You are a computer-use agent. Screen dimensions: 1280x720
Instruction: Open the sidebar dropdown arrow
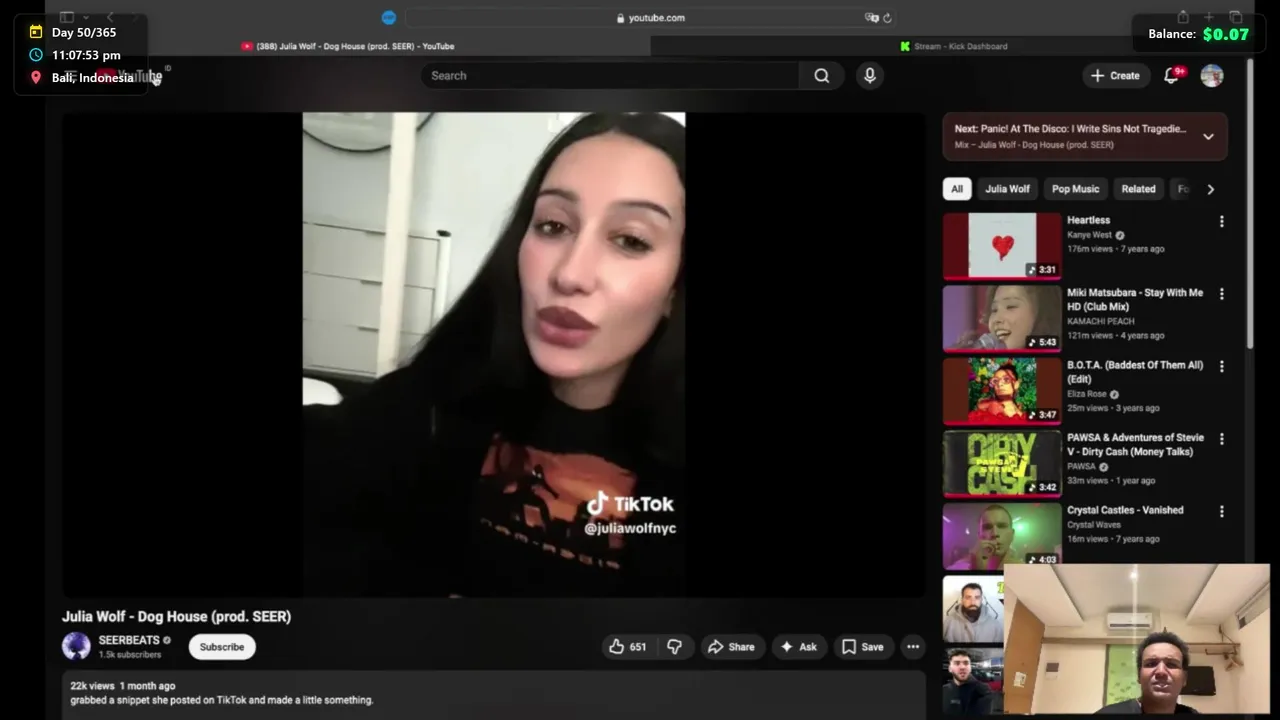(86, 17)
